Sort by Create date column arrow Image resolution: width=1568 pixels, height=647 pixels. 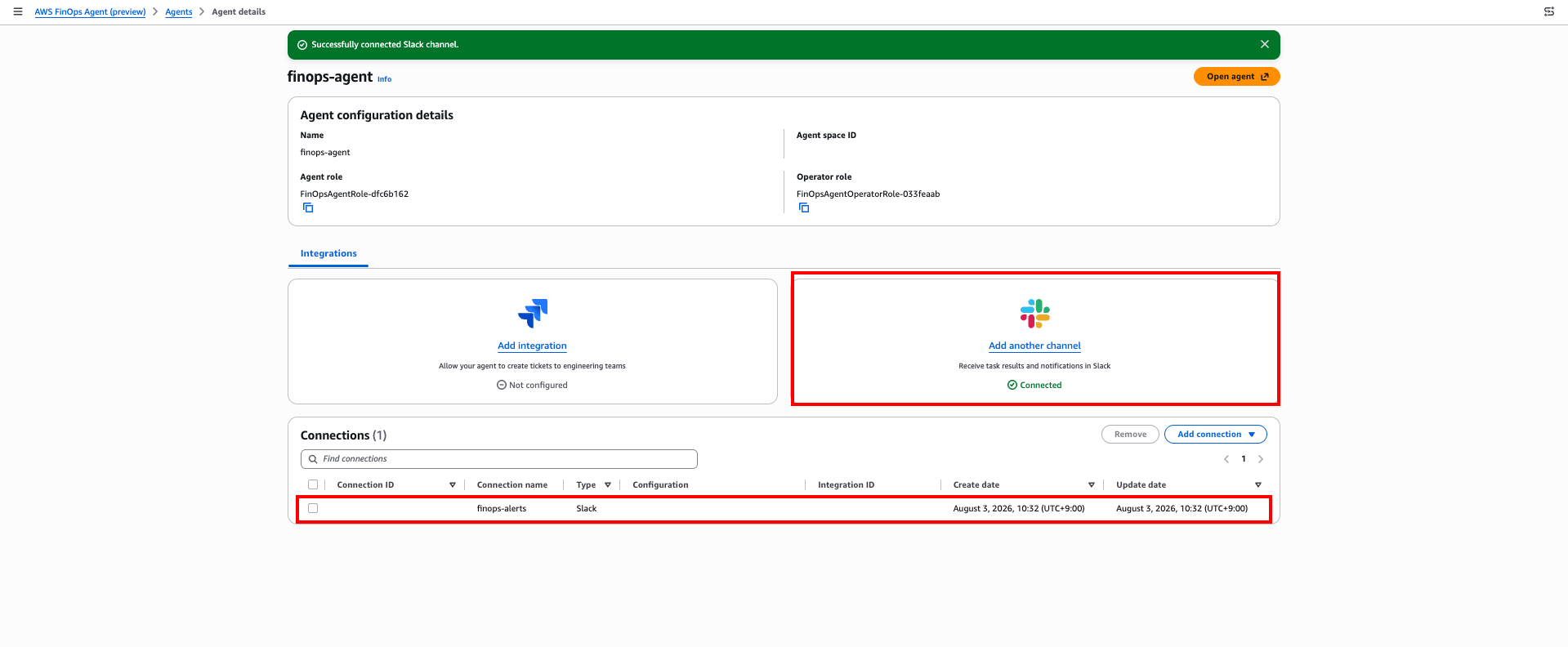point(1092,485)
